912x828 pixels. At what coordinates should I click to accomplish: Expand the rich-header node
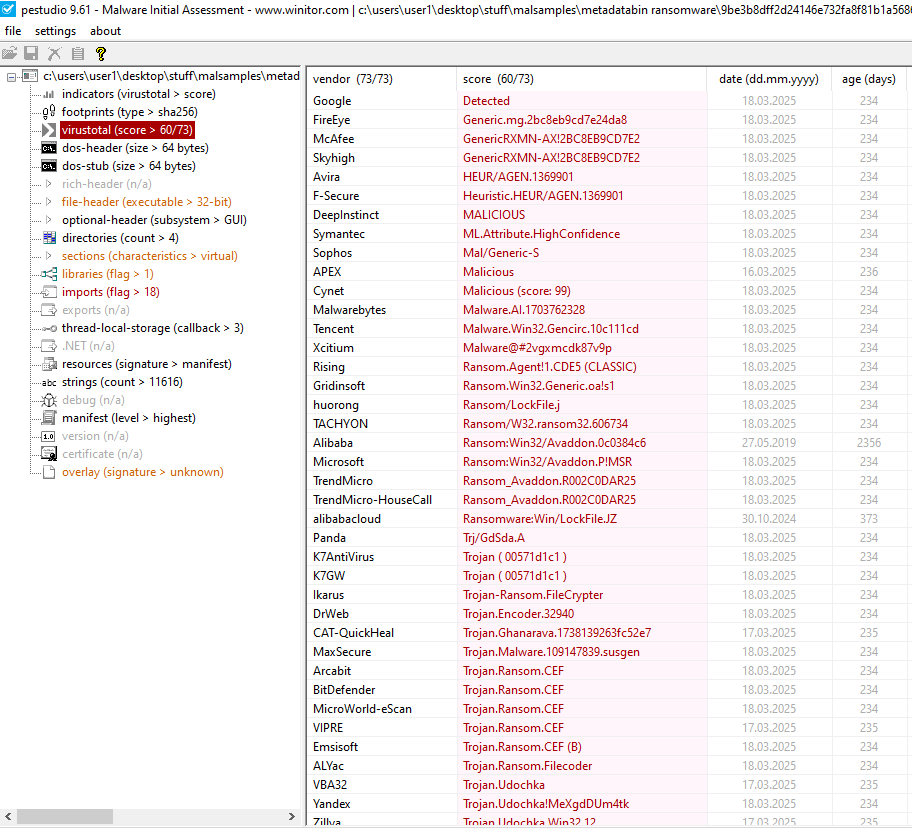pos(49,184)
